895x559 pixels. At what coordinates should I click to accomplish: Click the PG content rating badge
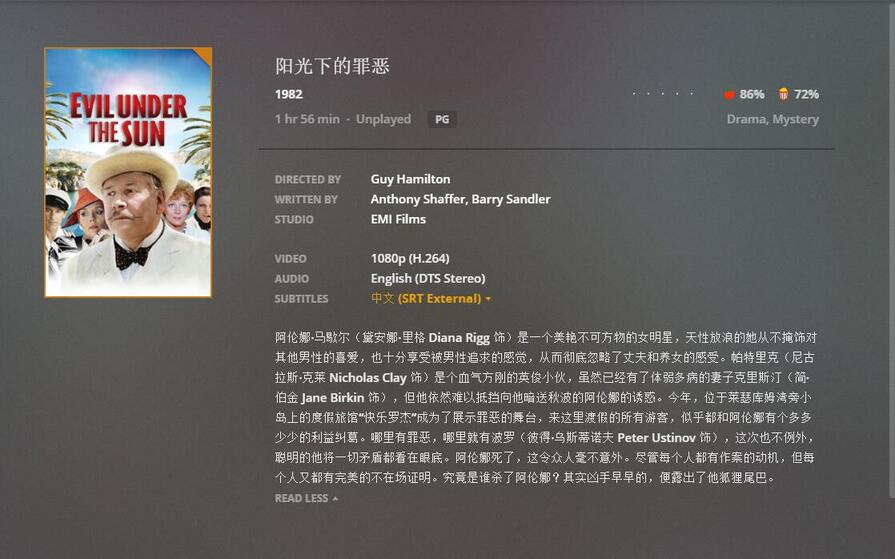click(442, 119)
